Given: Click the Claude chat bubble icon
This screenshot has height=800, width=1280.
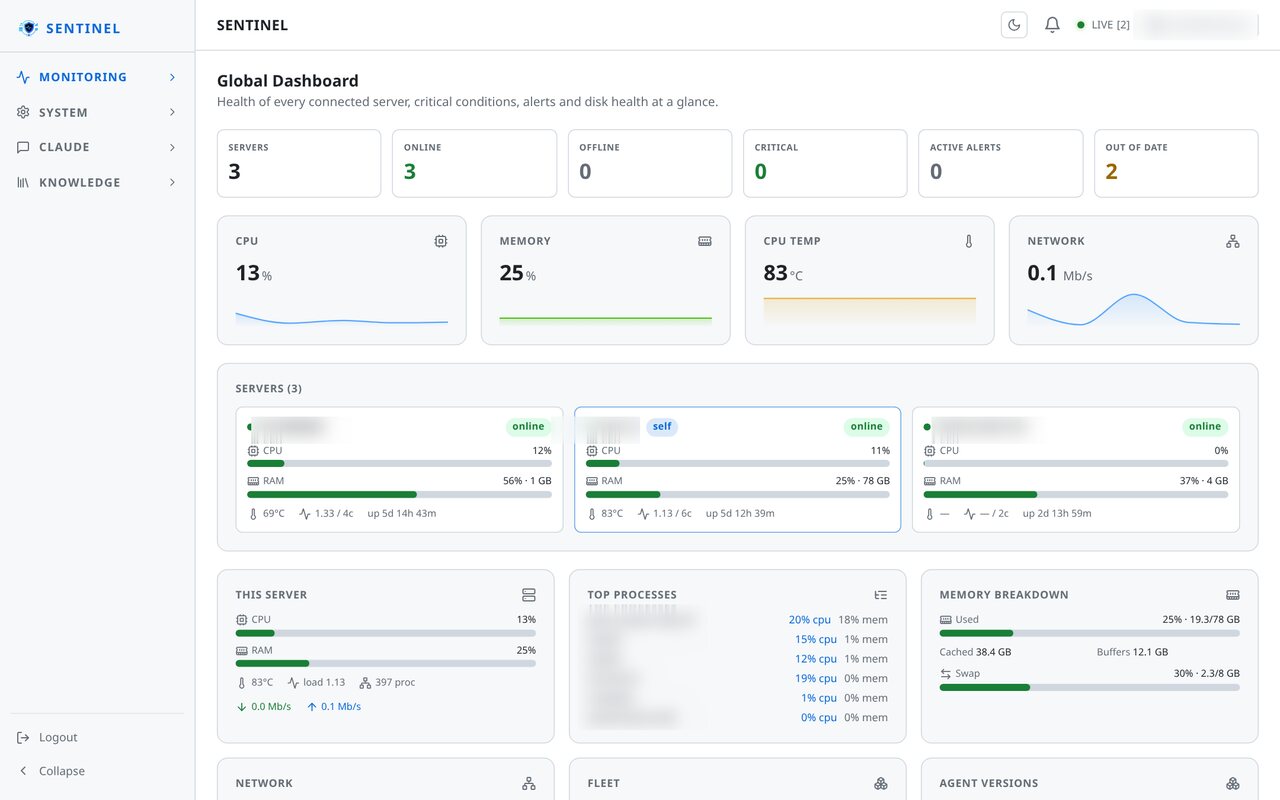Looking at the screenshot, I should pyautogui.click(x=23, y=147).
